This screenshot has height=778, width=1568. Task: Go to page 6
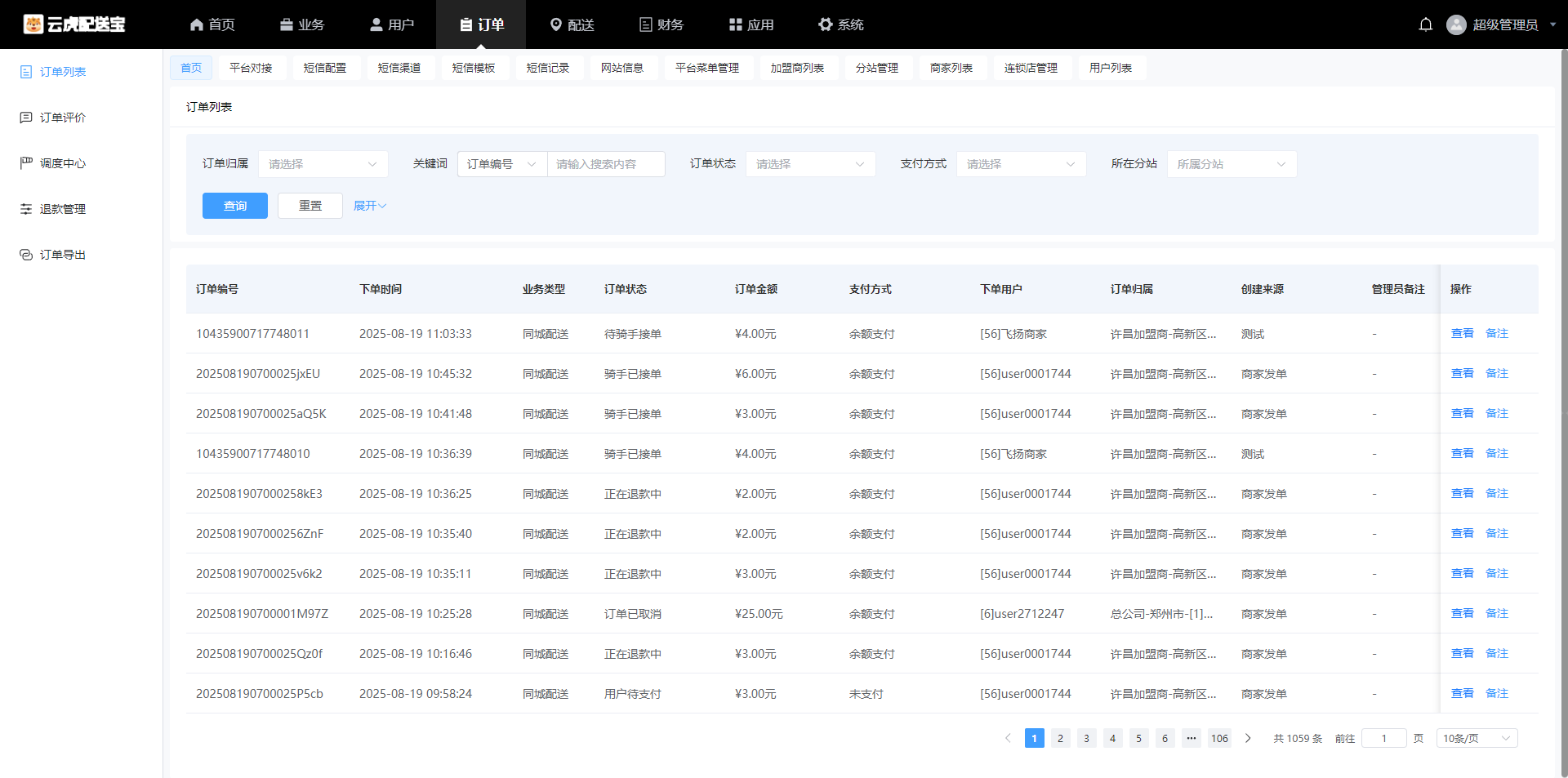[x=1165, y=738]
